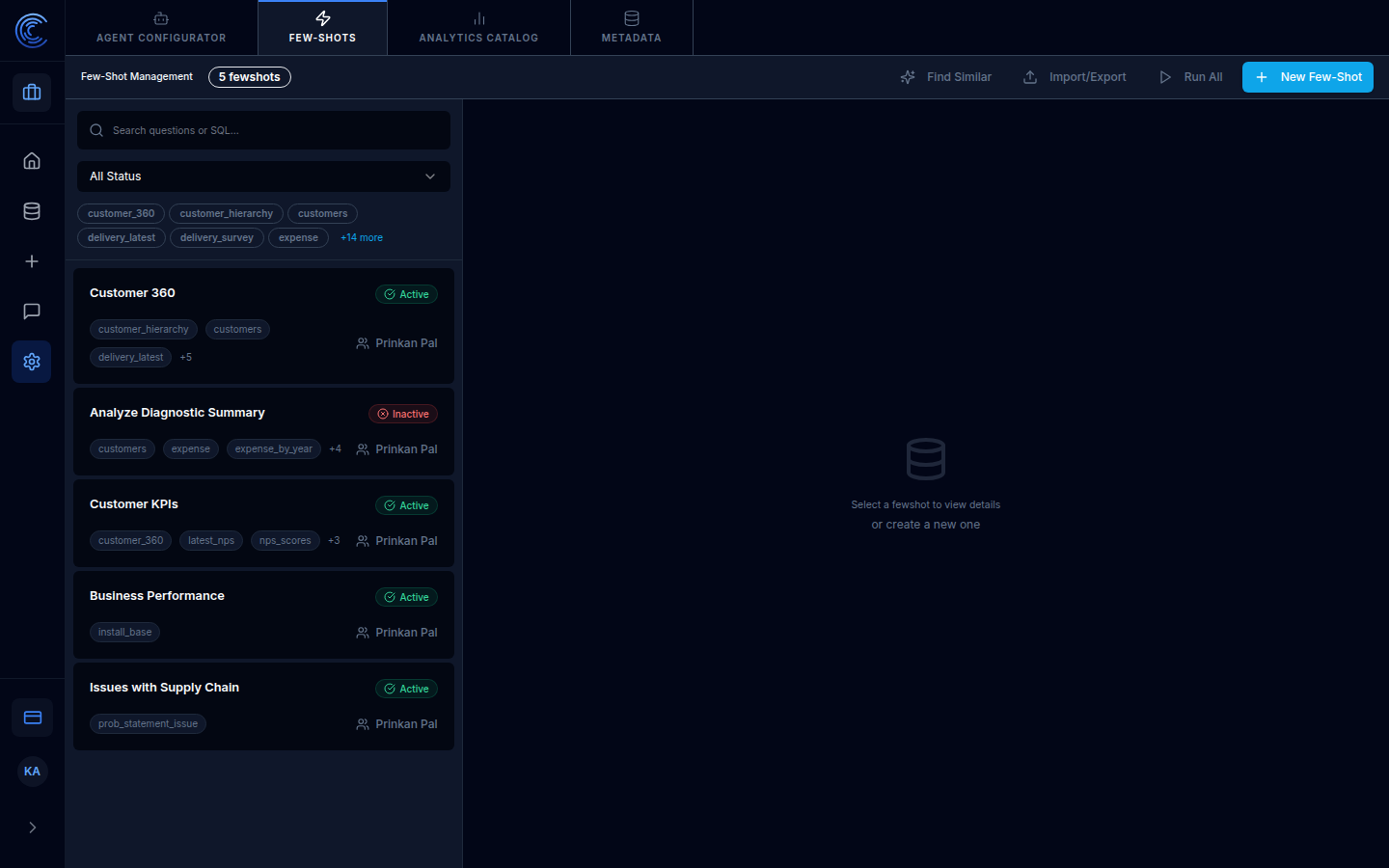Open chat via speech bubble icon
Screen dimensions: 1389x868
coord(32,312)
